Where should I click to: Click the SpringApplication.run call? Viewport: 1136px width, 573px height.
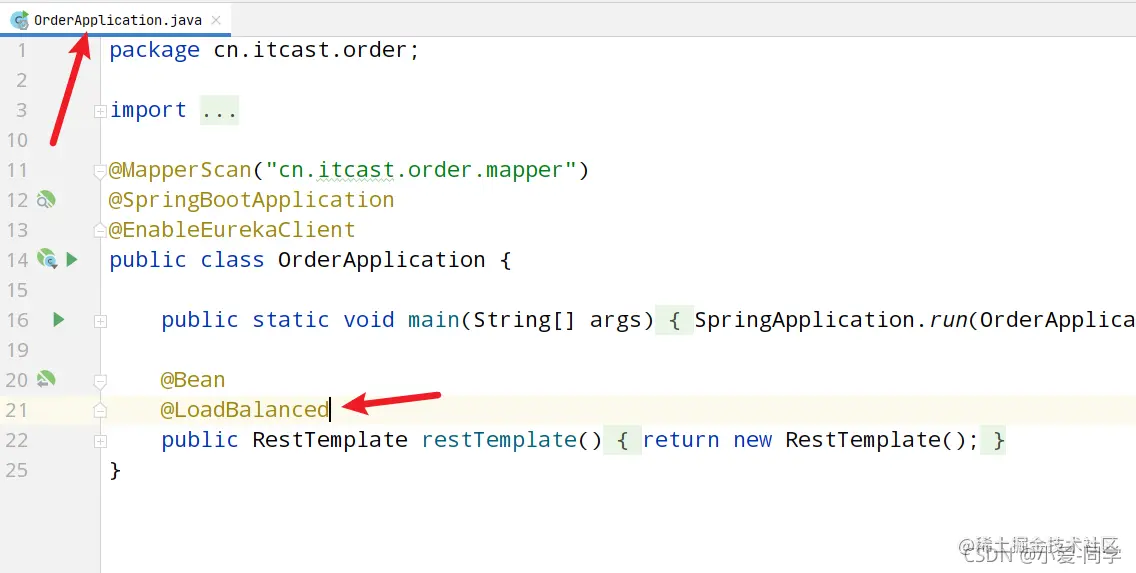[x=831, y=319]
